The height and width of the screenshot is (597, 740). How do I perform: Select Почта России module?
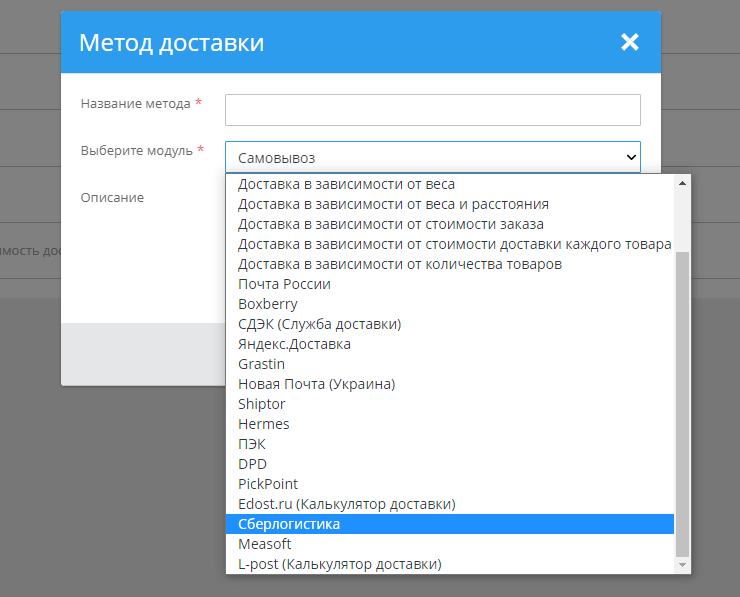pyautogui.click(x=284, y=284)
